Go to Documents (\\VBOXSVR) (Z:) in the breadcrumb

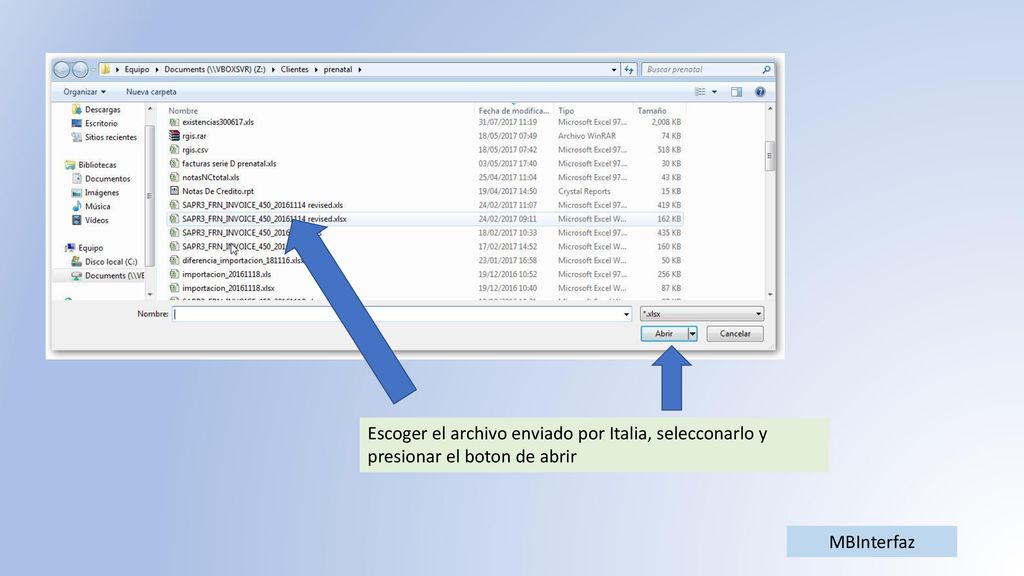click(215, 69)
